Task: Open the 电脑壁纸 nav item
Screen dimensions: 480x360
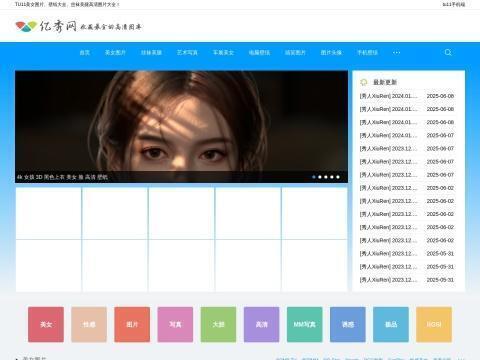Action: click(259, 52)
